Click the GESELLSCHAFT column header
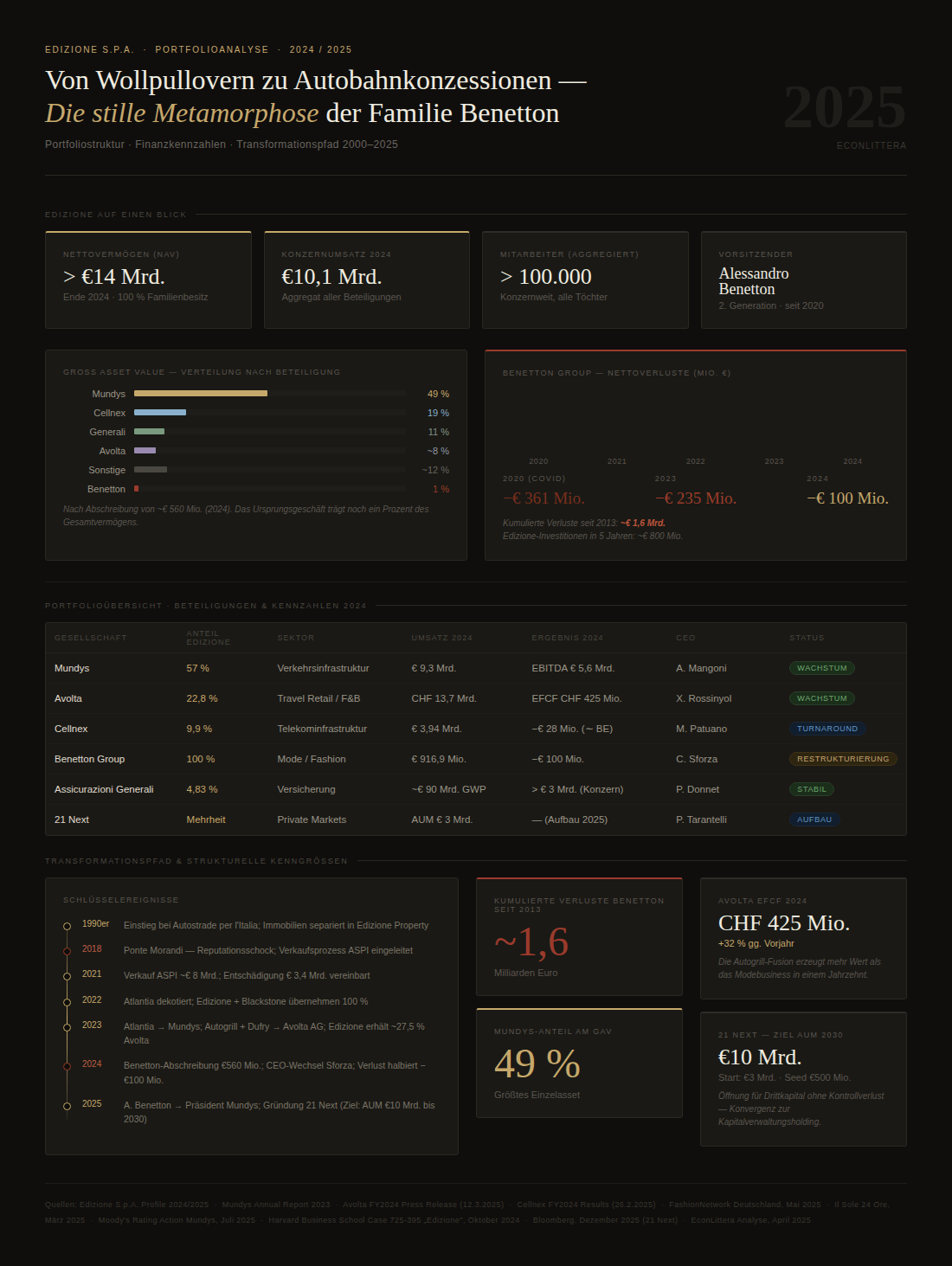 [x=91, y=638]
